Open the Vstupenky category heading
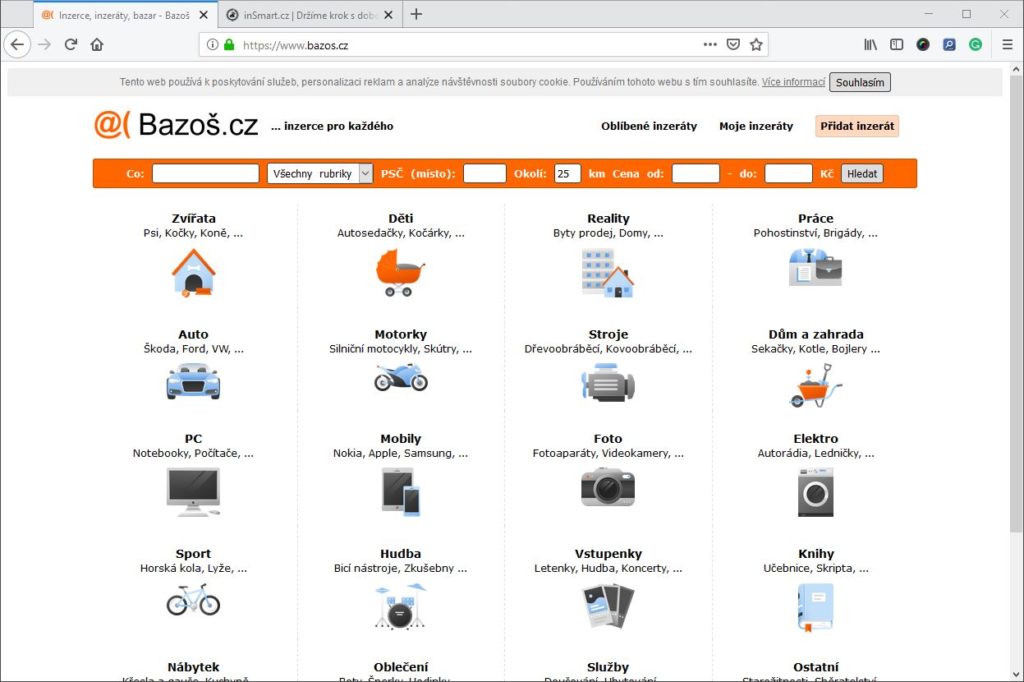1024x682 pixels. tap(608, 553)
